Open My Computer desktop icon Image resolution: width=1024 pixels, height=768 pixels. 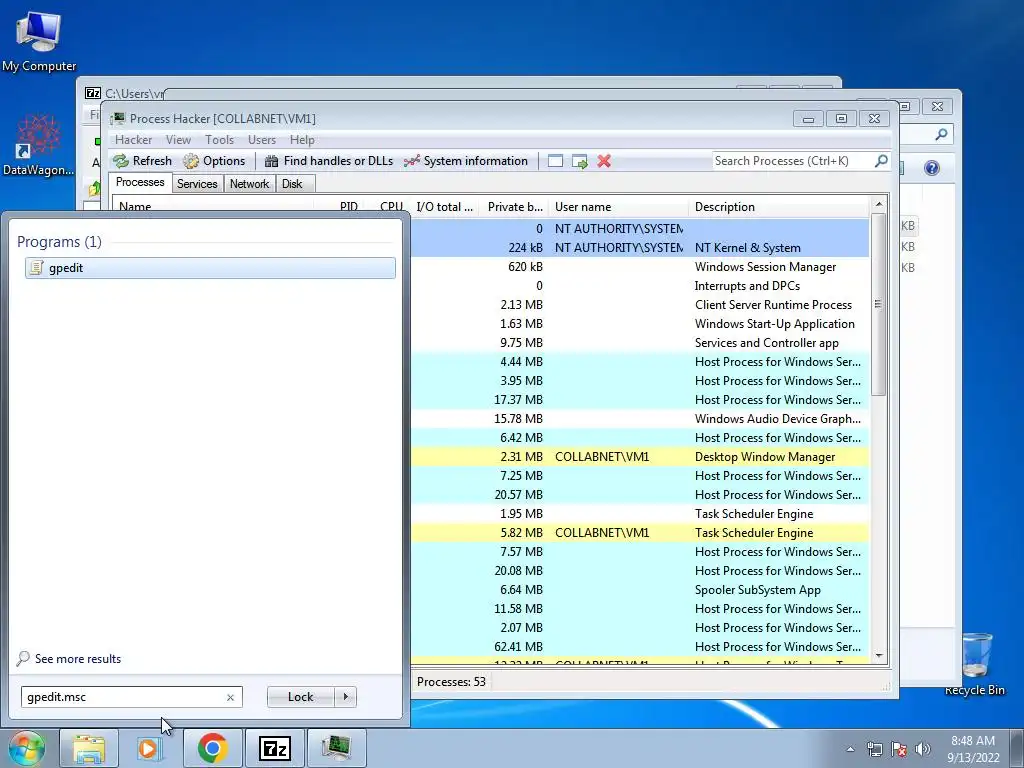click(39, 40)
